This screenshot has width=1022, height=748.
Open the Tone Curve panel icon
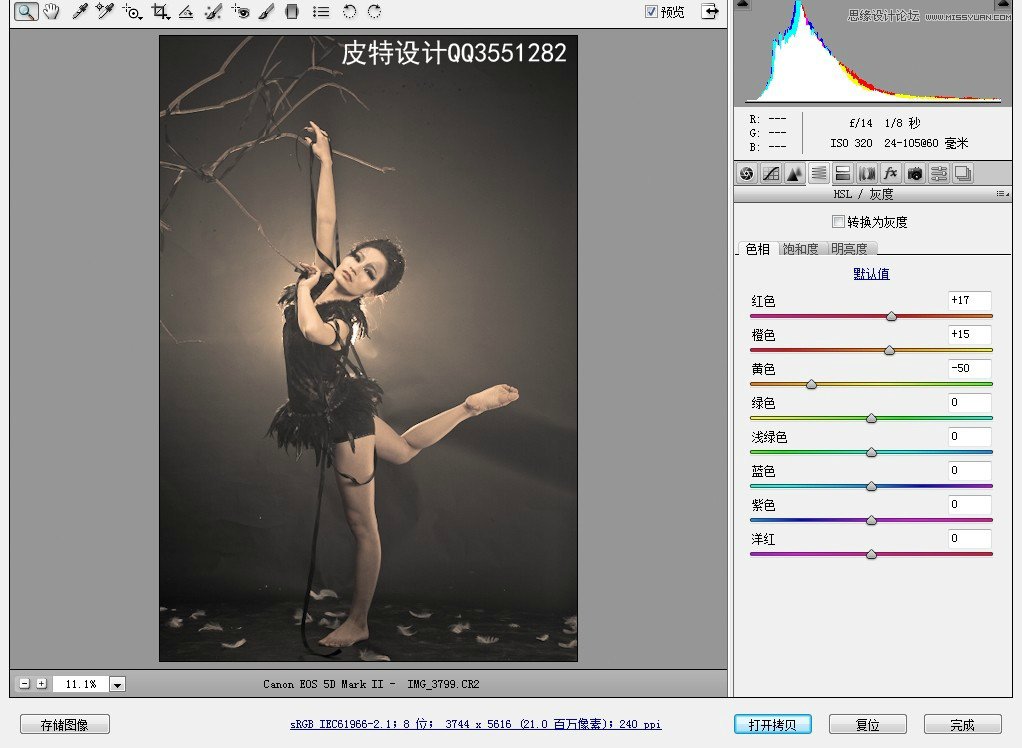(x=770, y=173)
